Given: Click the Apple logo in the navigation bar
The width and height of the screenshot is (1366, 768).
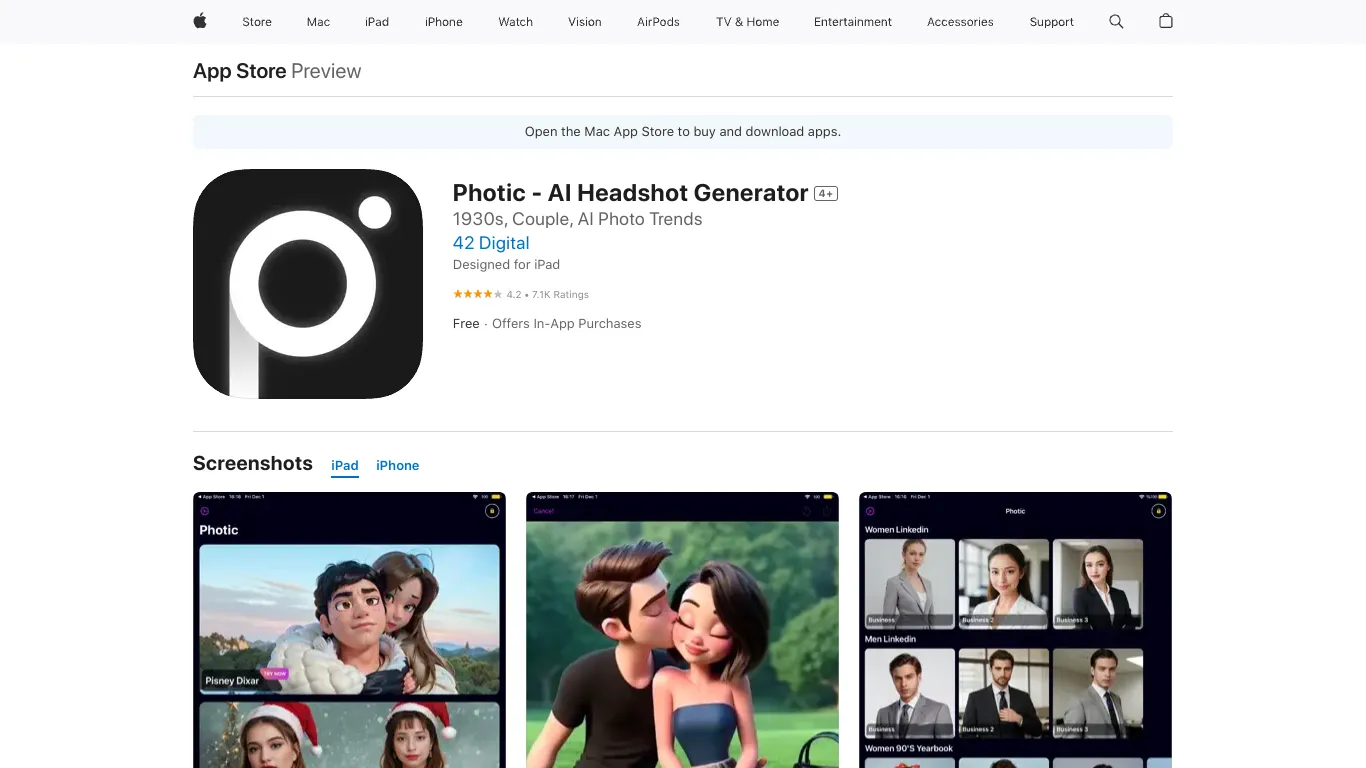Looking at the screenshot, I should click(x=199, y=21).
